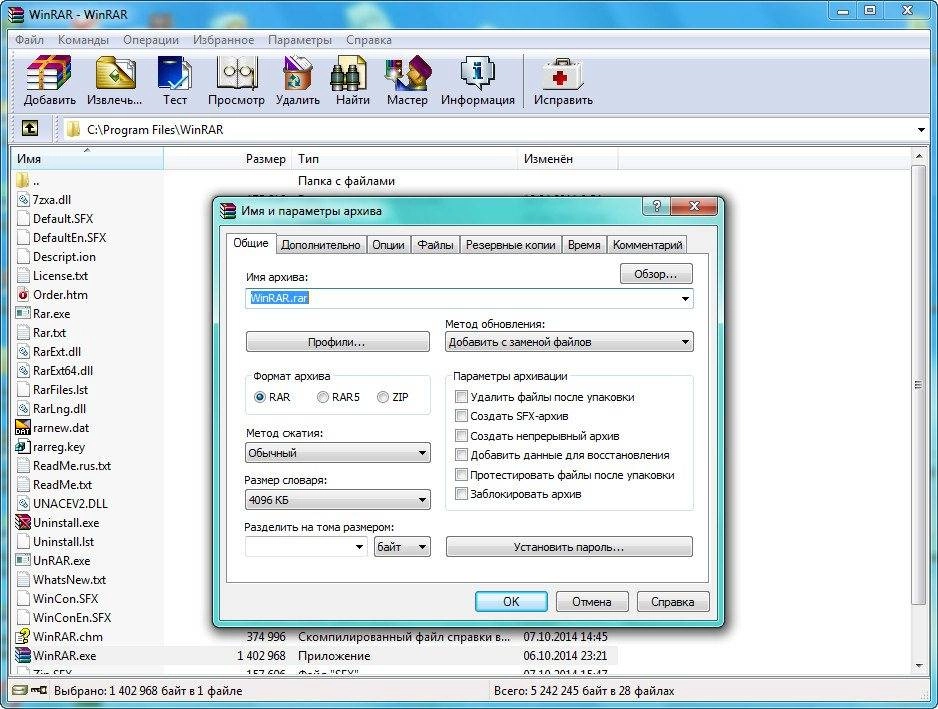Click the parent folder '..' icon

point(23,180)
